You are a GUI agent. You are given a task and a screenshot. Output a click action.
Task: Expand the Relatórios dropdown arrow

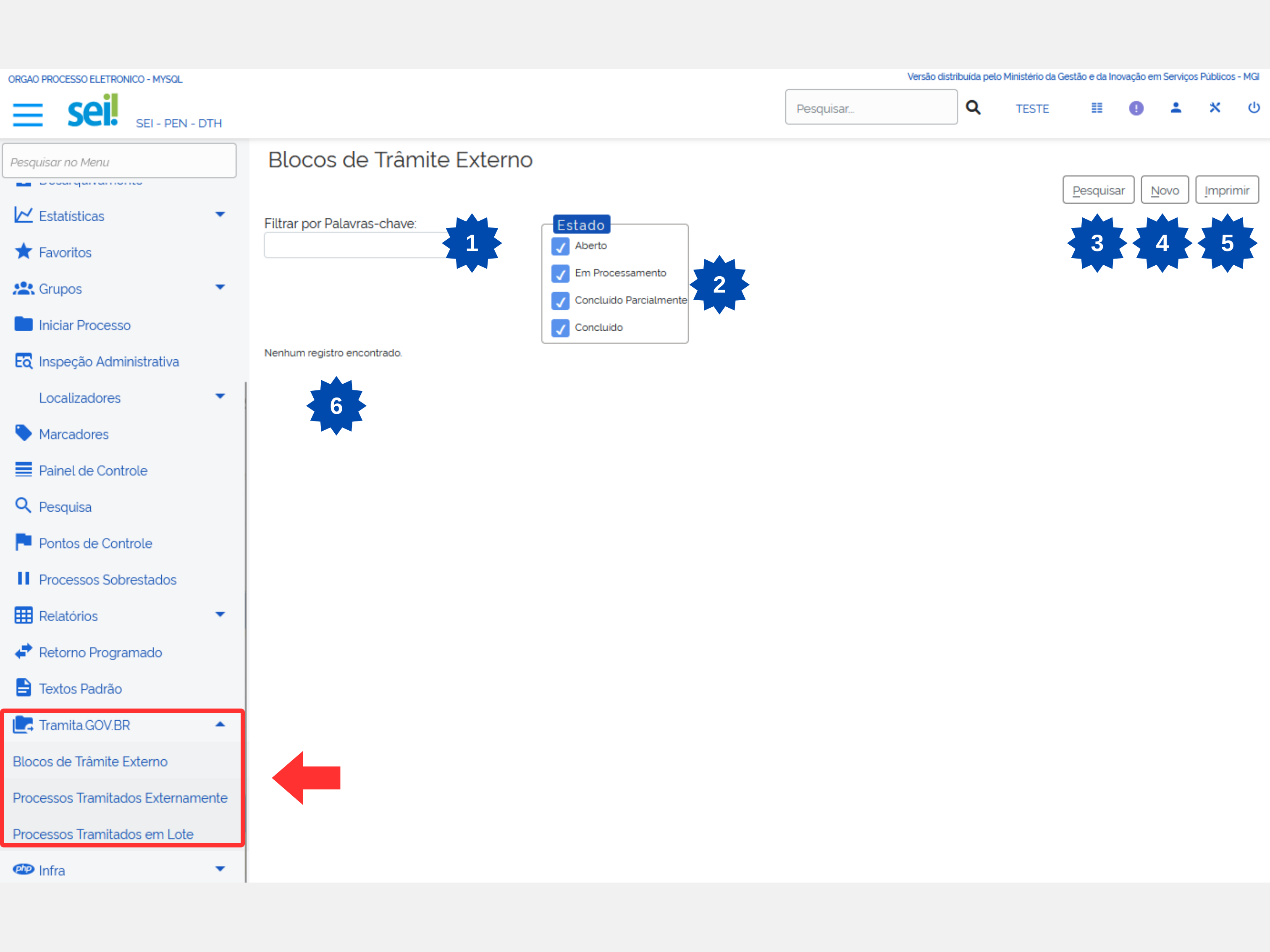(220, 615)
